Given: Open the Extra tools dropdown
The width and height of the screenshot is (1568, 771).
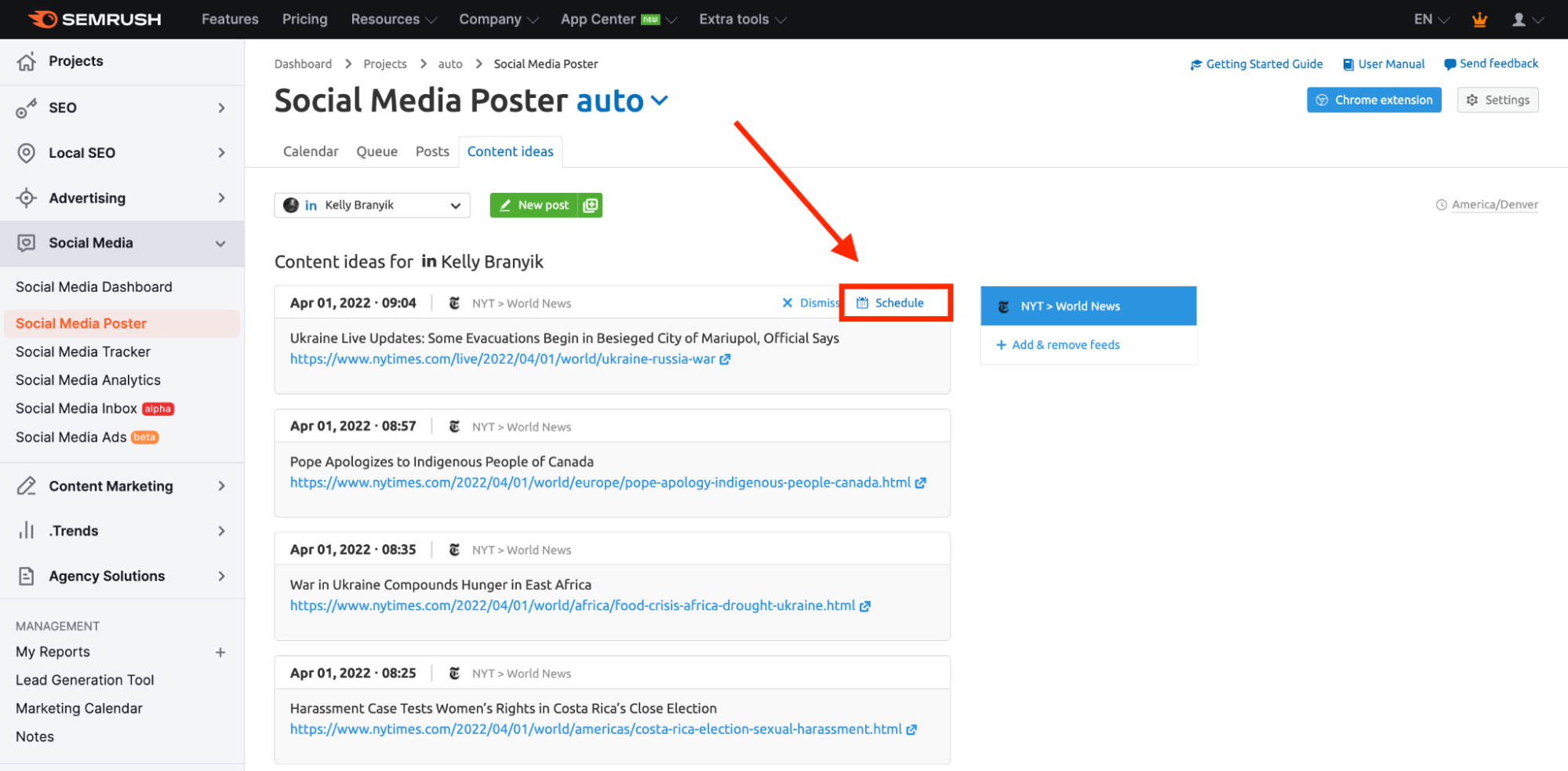Looking at the screenshot, I should click(x=743, y=19).
